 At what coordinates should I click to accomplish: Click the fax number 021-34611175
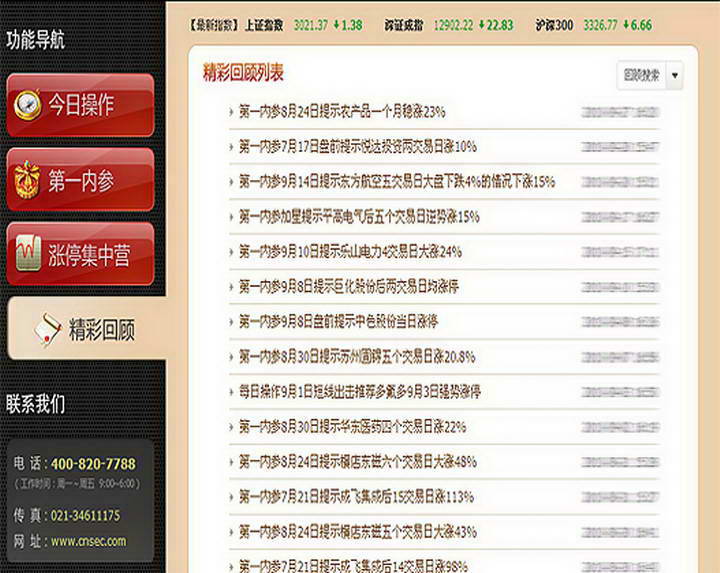(x=85, y=516)
